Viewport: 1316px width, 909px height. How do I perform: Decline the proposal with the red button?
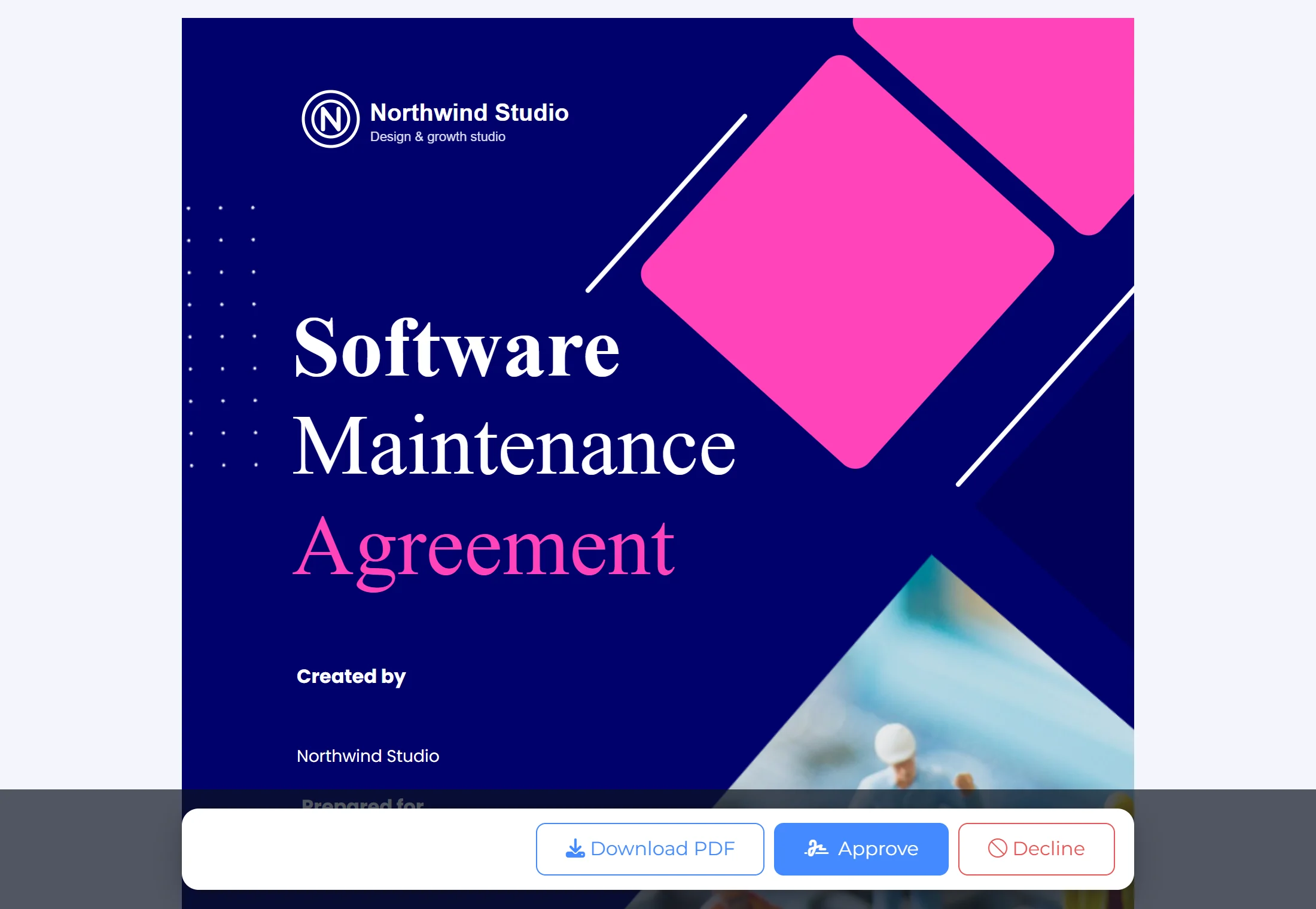pyautogui.click(x=1036, y=849)
